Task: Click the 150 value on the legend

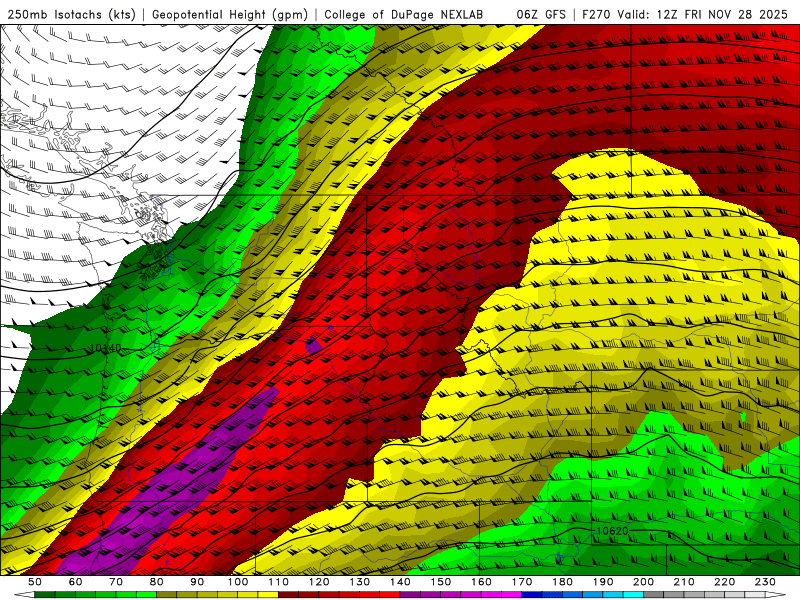Action: [441, 582]
